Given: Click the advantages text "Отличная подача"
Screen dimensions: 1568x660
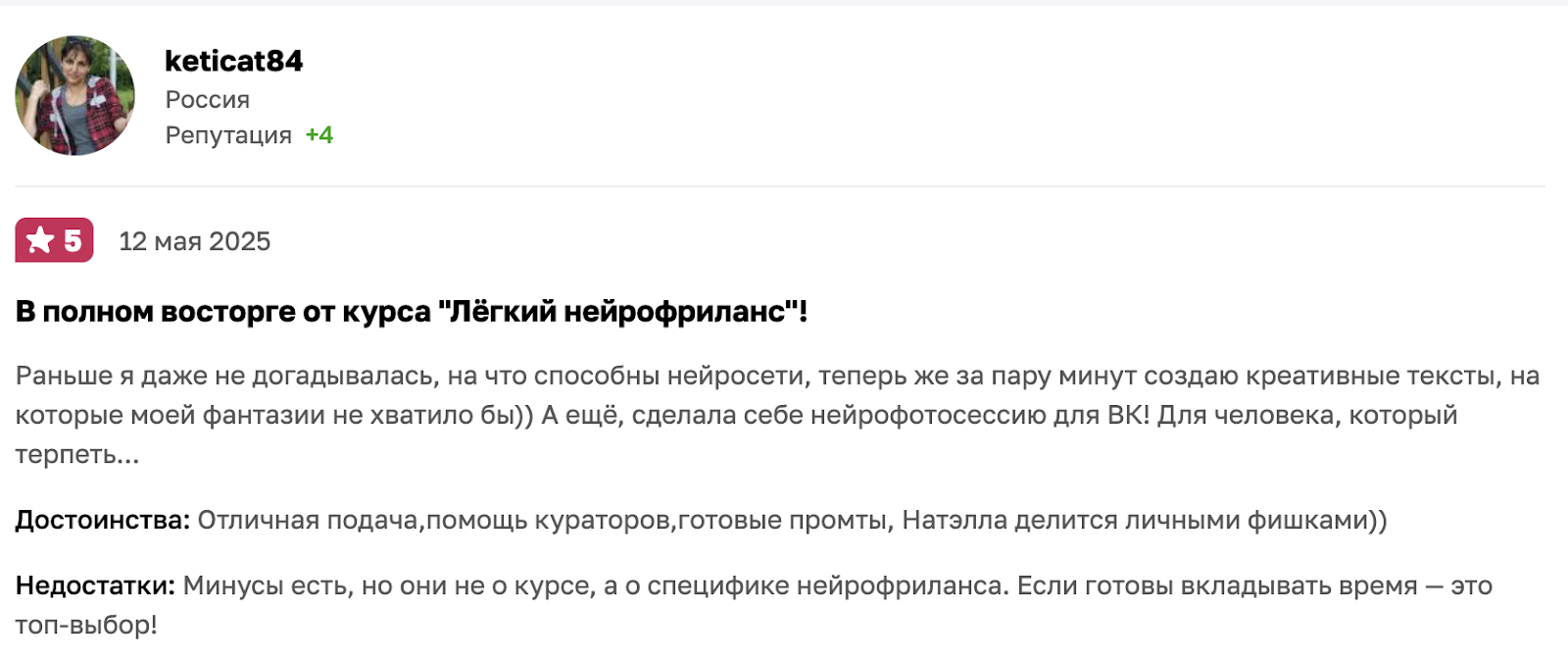Looking at the screenshot, I should pos(308,520).
